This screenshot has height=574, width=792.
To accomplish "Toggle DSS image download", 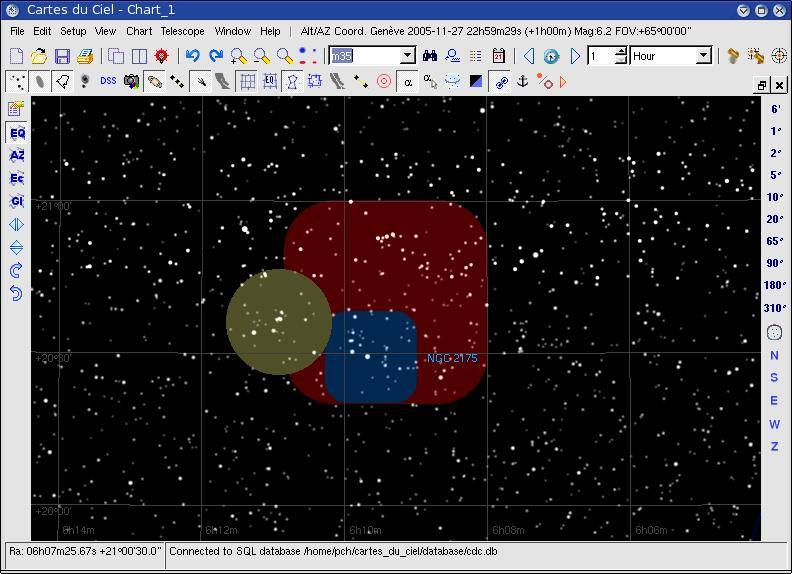I will click(x=108, y=81).
